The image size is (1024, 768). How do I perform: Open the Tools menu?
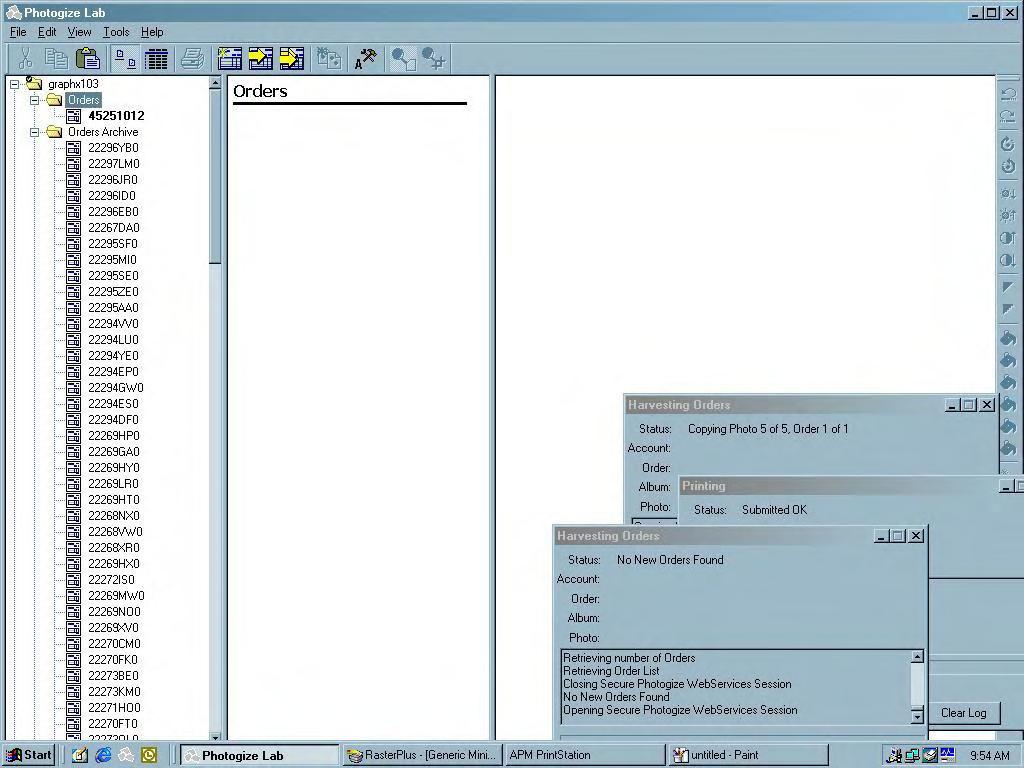(116, 32)
